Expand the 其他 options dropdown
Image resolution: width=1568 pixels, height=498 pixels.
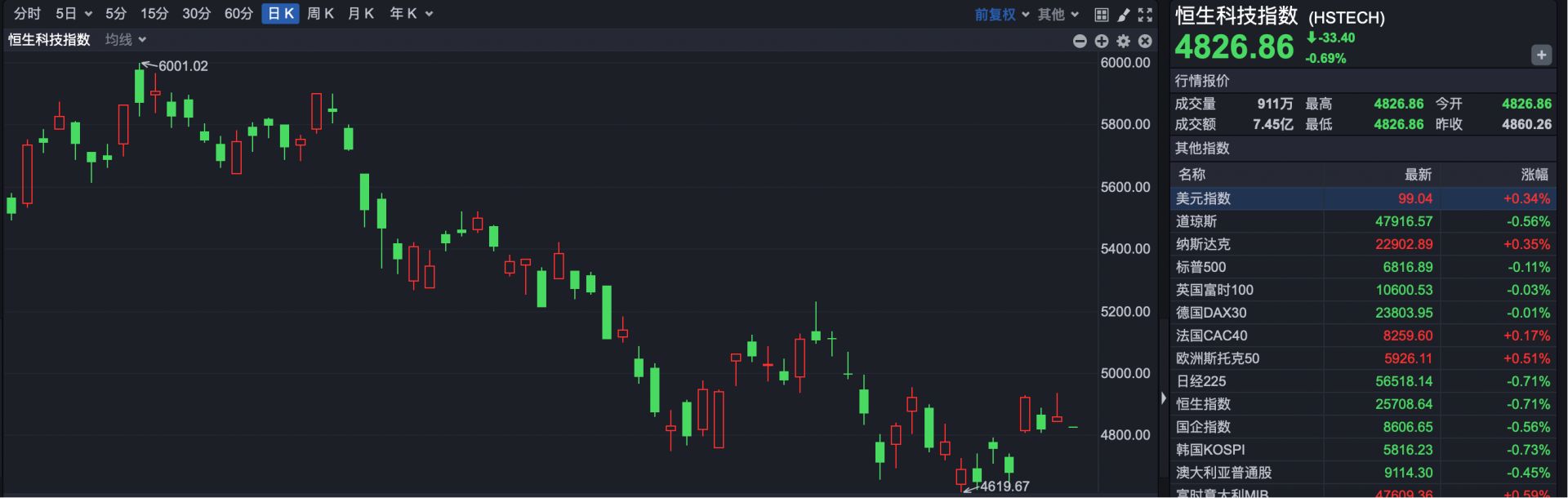tap(1056, 14)
